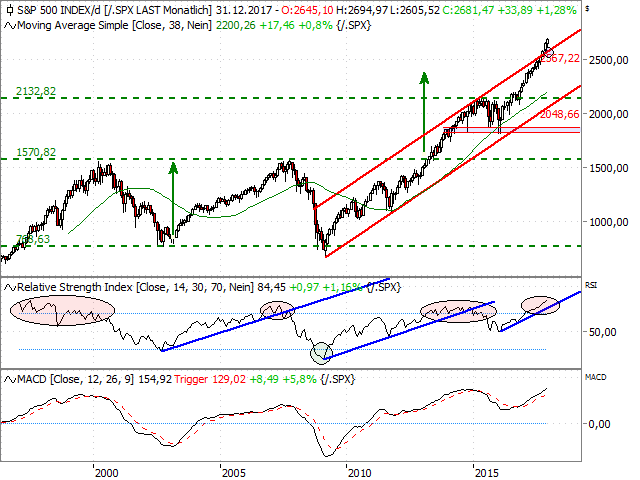Click the Relative Strength Index line icon
Image resolution: width=640 pixels, height=480 pixels.
10,288
